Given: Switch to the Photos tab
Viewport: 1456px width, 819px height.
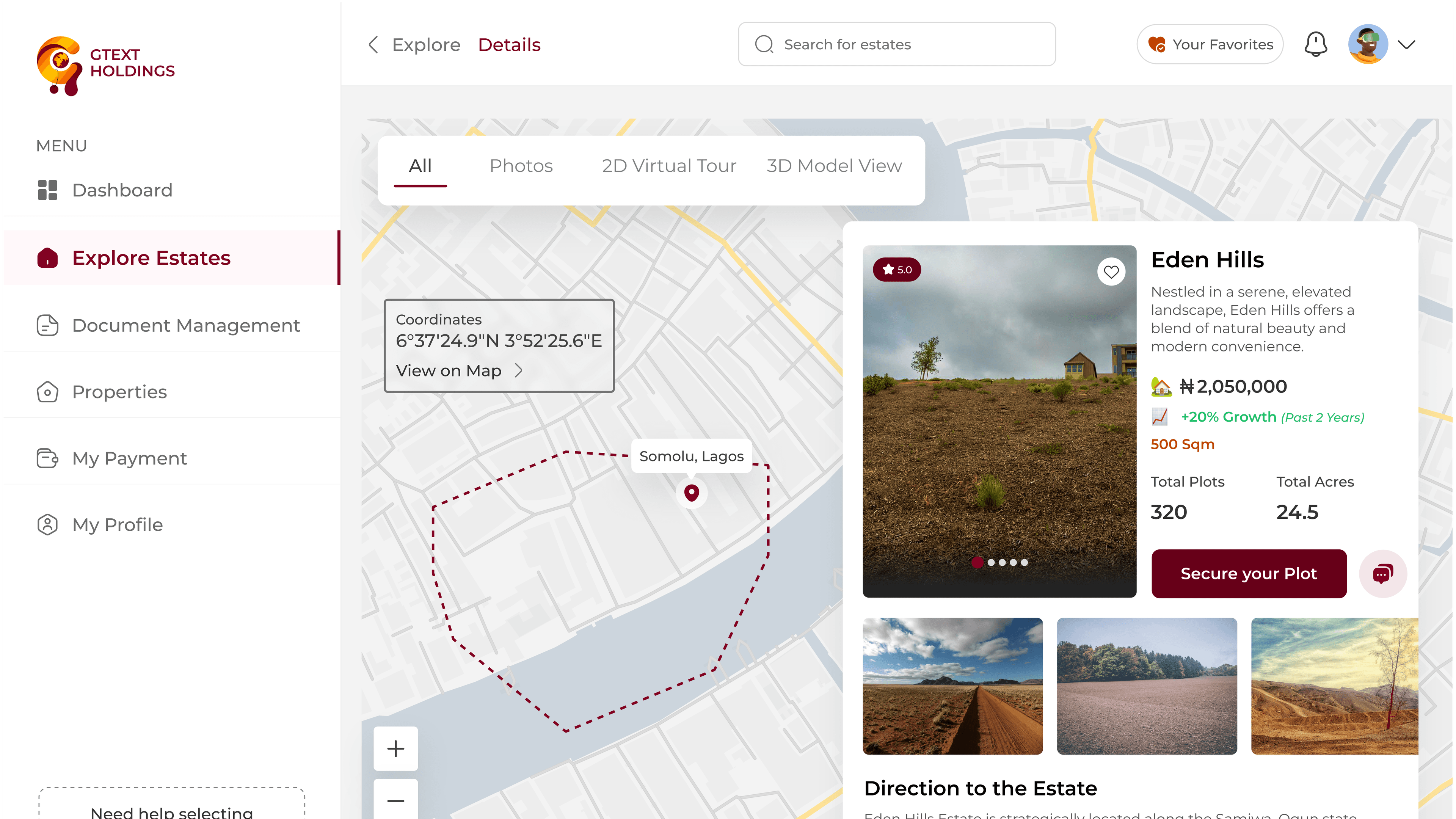Looking at the screenshot, I should point(521,166).
